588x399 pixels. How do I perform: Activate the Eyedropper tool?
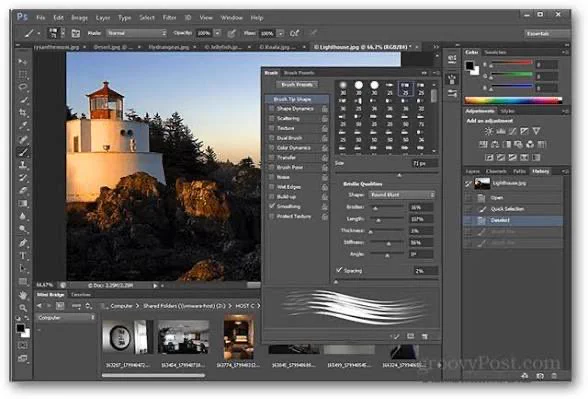(22, 125)
